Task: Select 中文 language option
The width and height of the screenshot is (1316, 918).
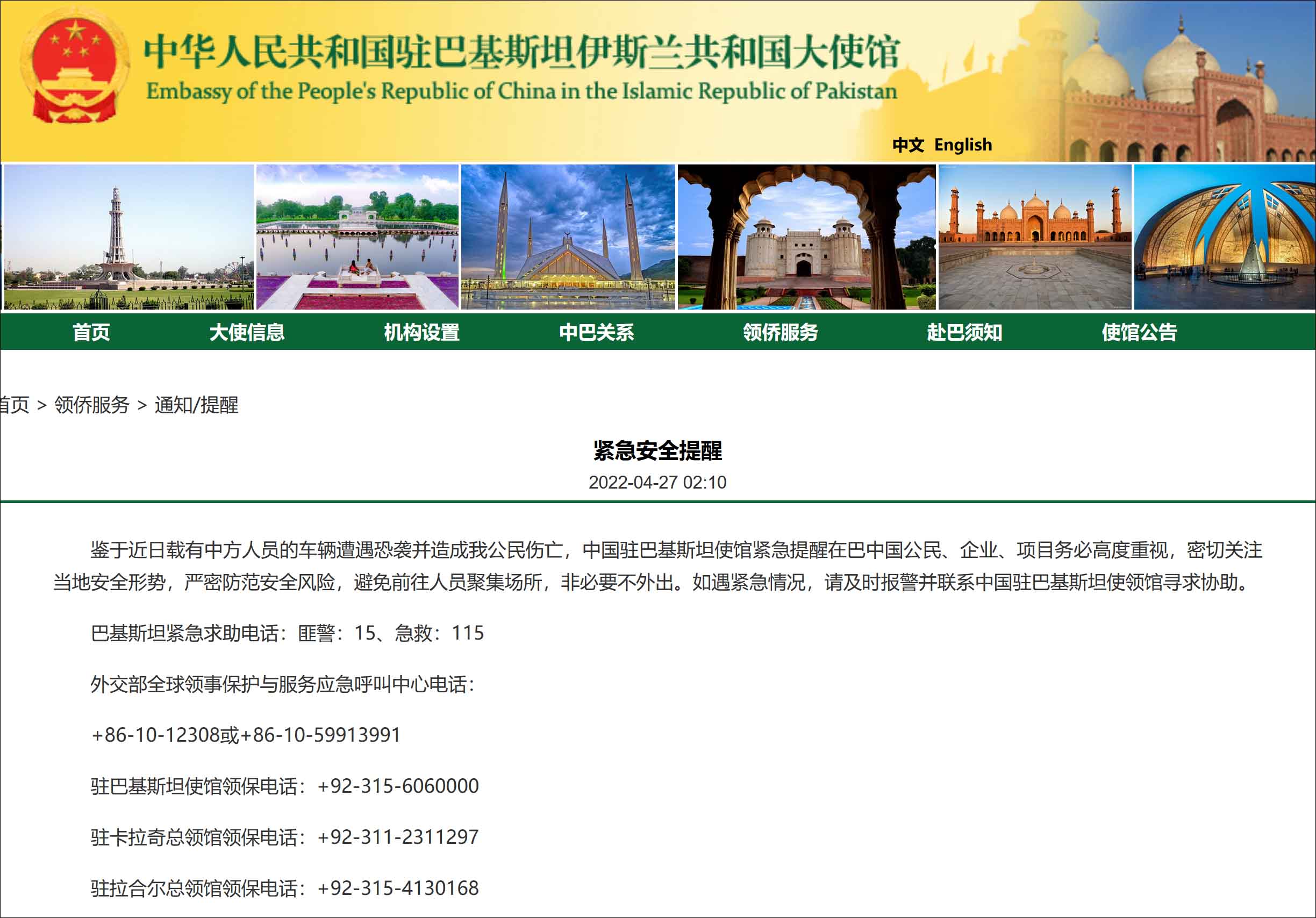Action: (x=908, y=145)
